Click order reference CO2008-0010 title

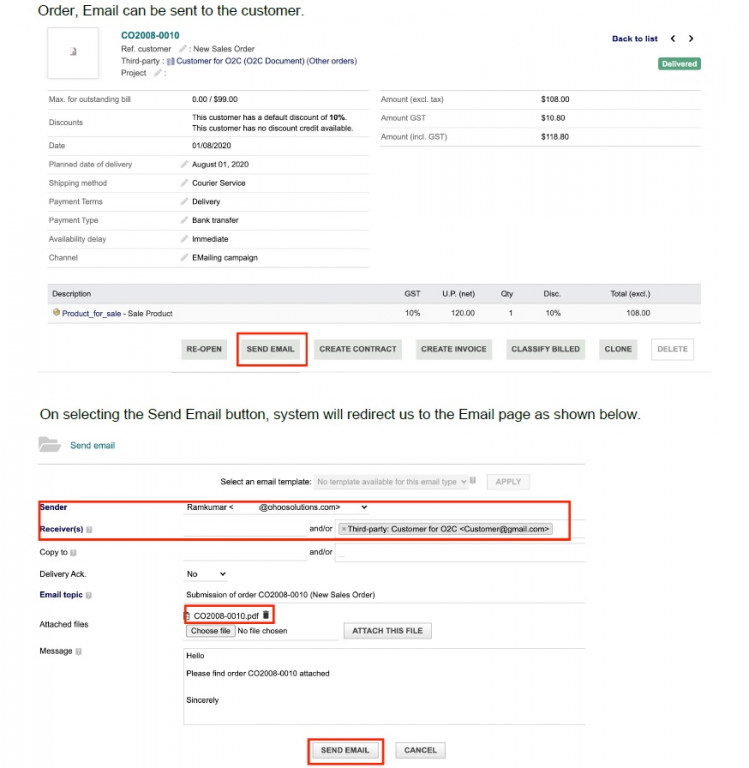(150, 35)
